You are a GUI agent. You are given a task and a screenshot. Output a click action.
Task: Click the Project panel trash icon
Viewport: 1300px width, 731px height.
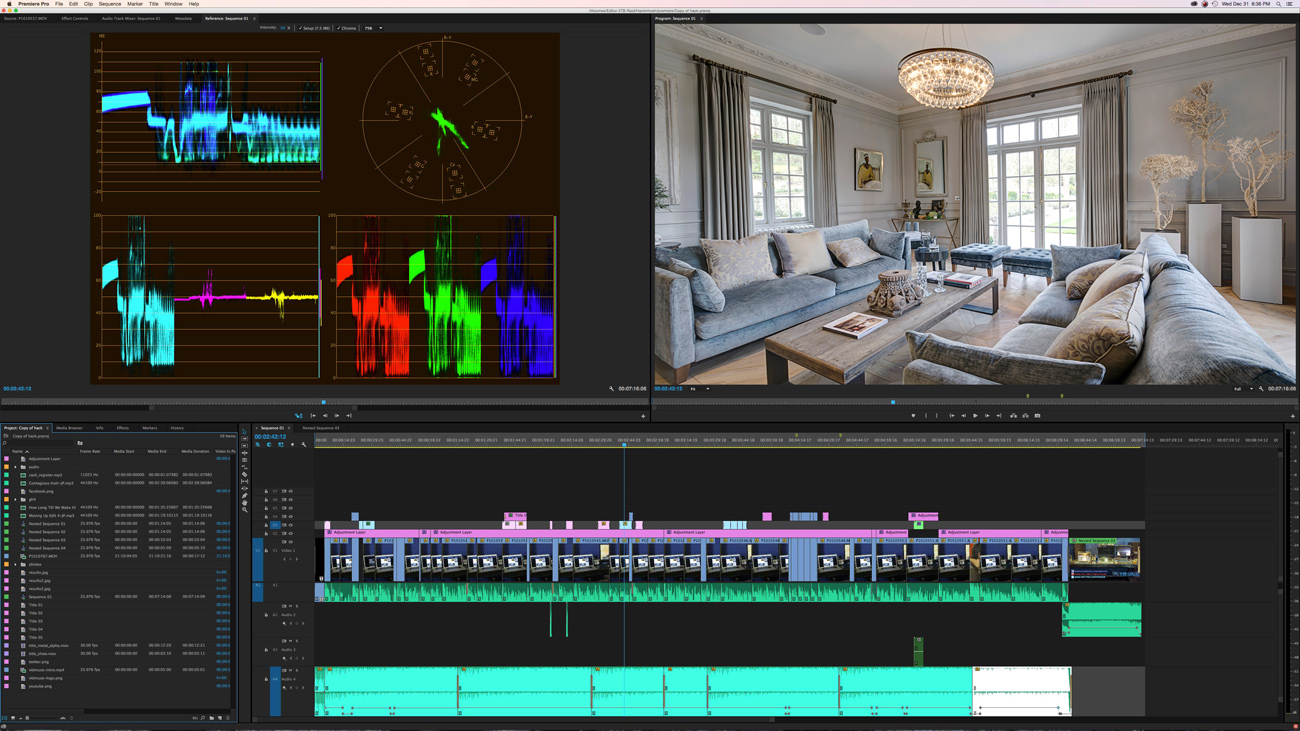pyautogui.click(x=228, y=717)
